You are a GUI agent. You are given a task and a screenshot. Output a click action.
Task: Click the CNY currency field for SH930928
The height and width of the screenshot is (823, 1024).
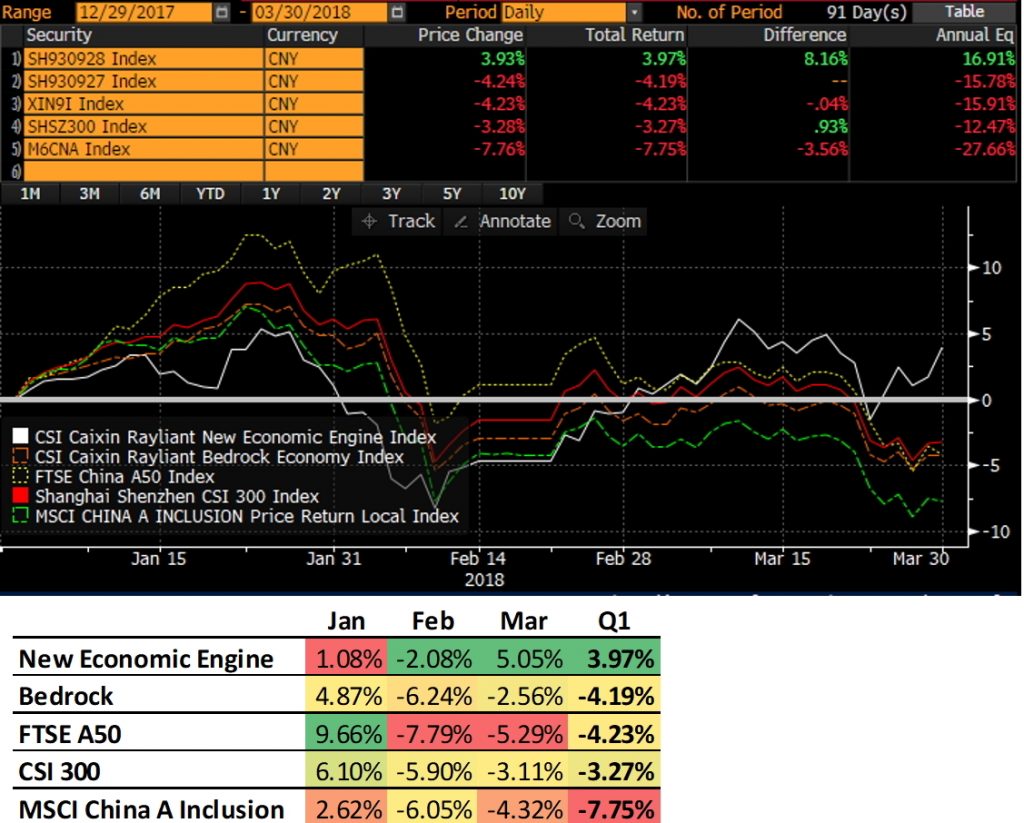(x=314, y=59)
